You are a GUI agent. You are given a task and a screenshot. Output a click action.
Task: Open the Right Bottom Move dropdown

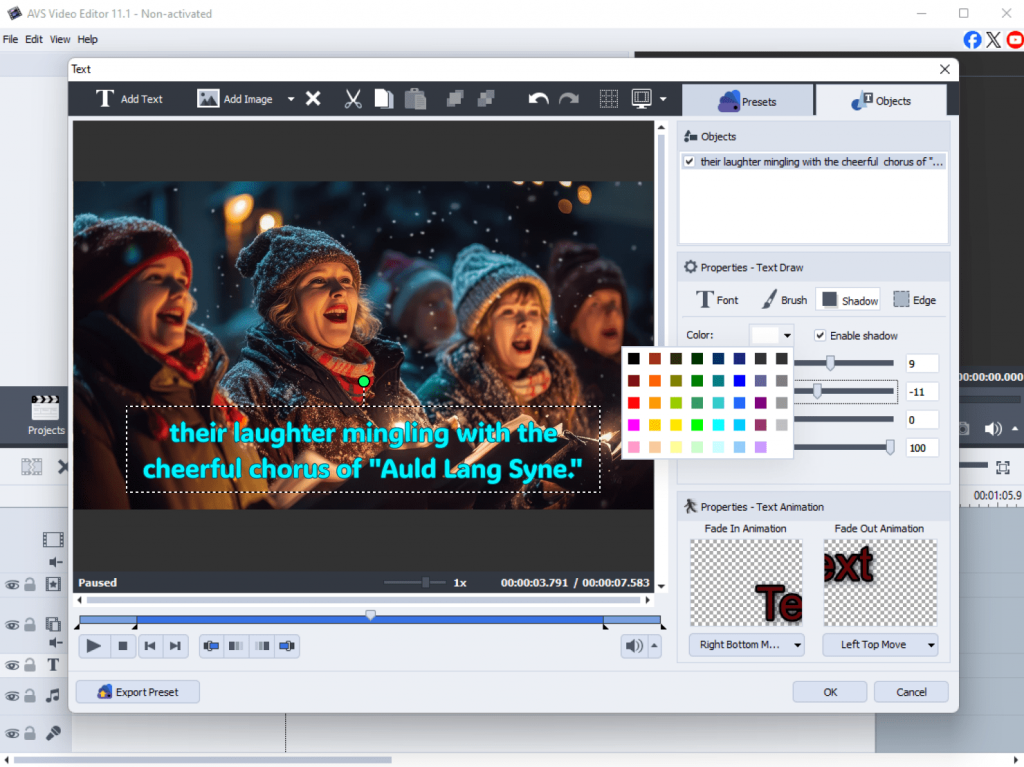[746, 645]
